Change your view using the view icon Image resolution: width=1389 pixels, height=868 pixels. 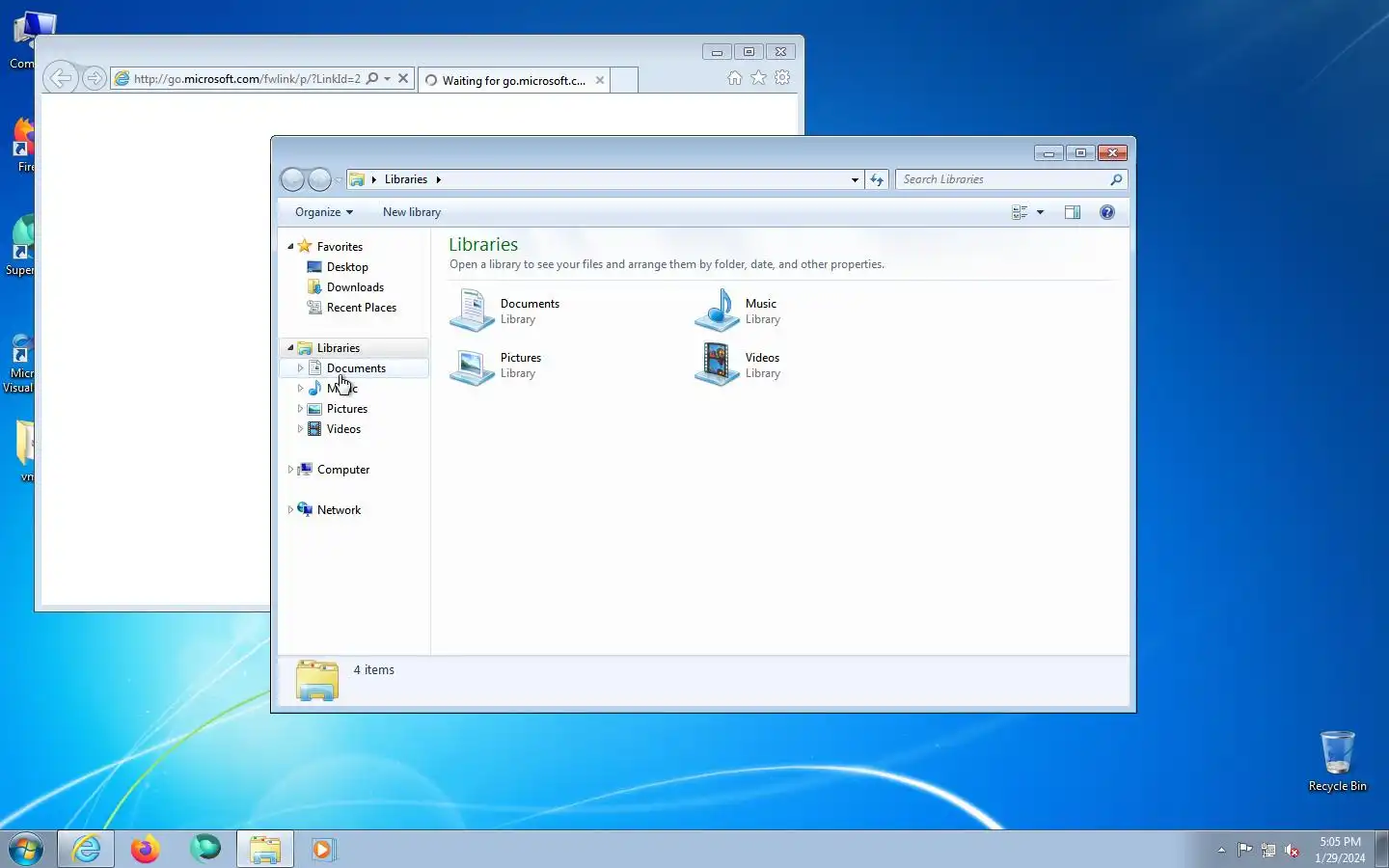(1020, 212)
